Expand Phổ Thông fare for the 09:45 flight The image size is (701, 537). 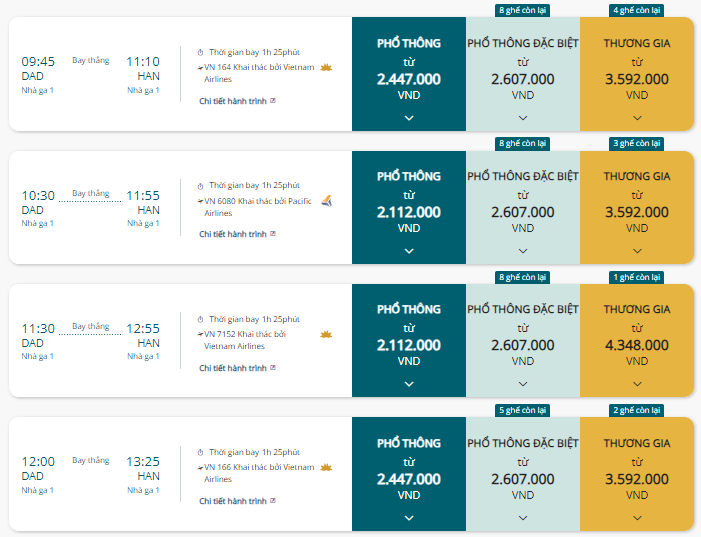(x=408, y=118)
